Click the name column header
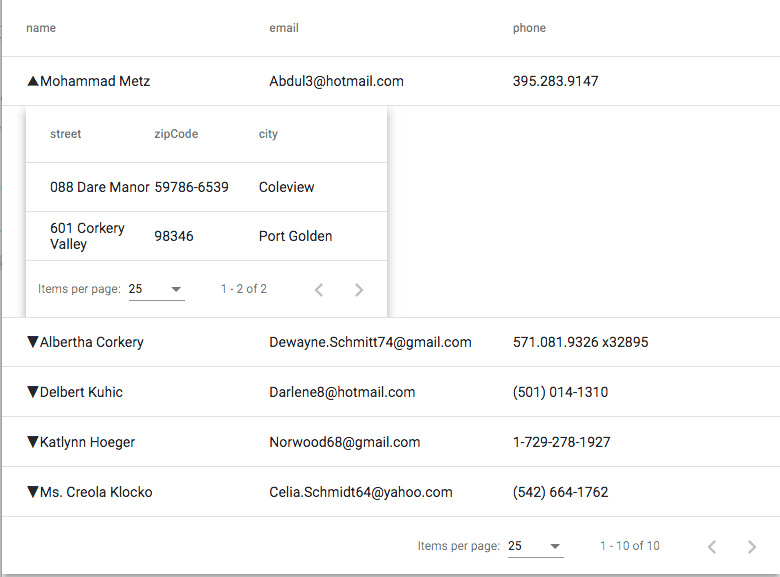This screenshot has height=577, width=780. click(41, 28)
